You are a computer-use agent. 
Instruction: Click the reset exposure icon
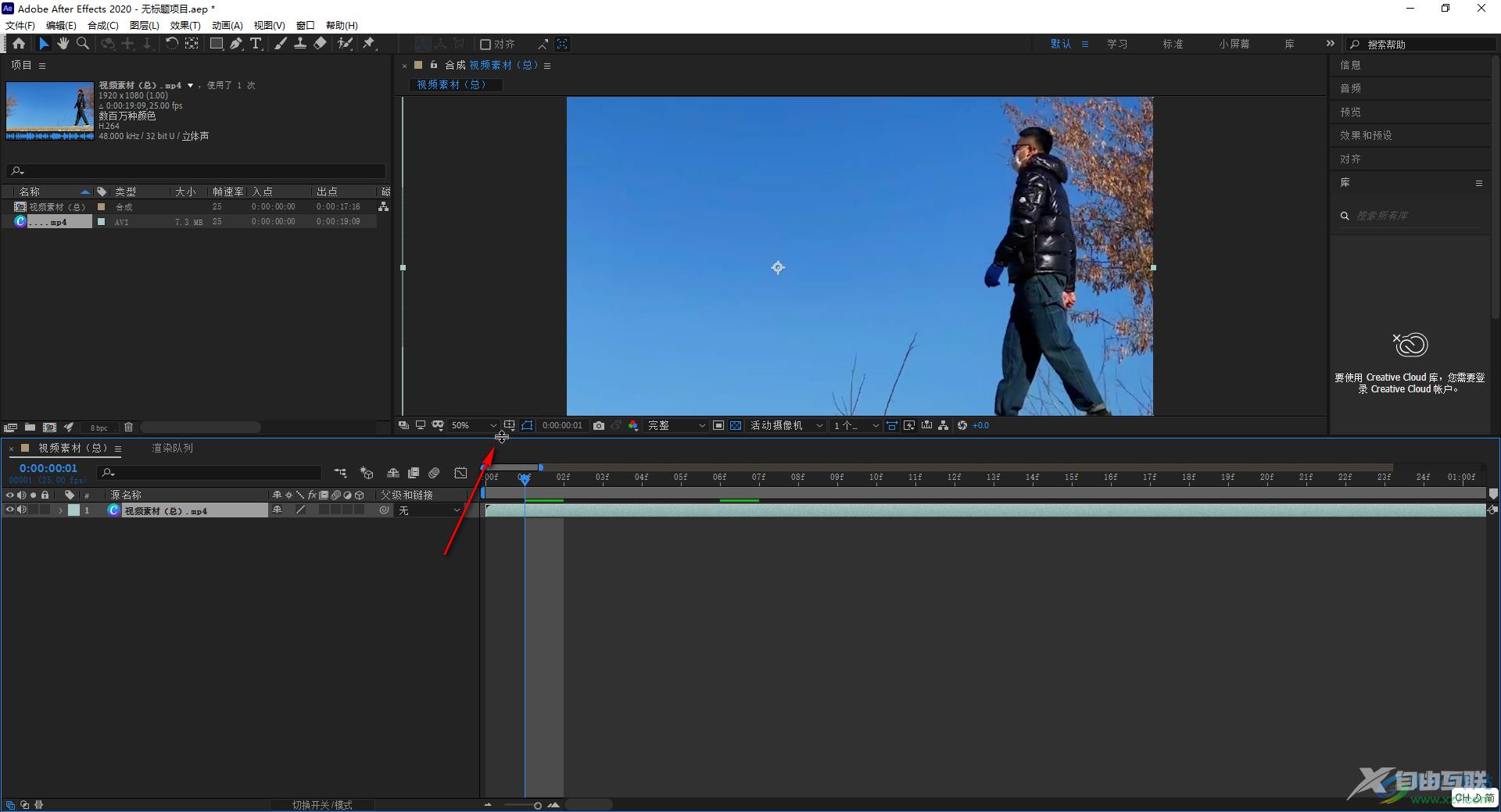(x=962, y=425)
